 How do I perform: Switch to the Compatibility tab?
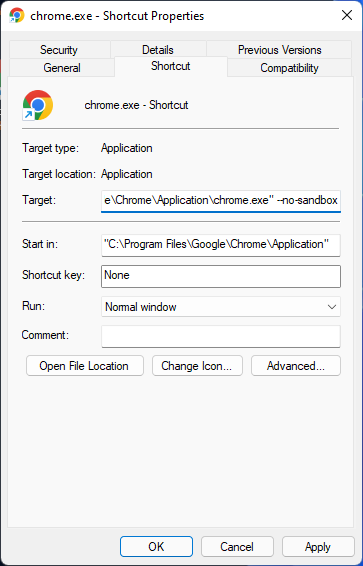pos(289,68)
